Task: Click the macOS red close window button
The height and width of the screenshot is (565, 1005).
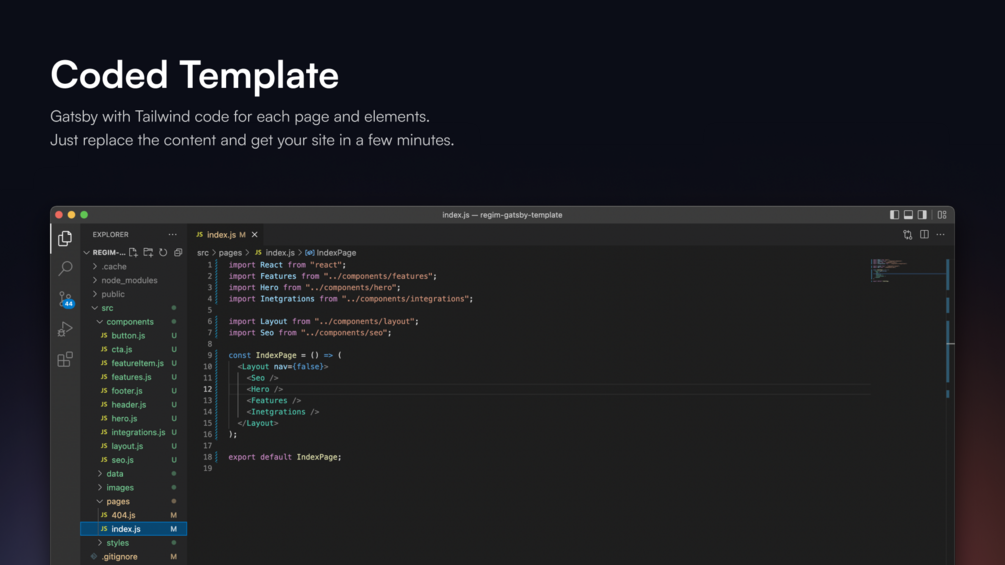Action: pyautogui.click(x=59, y=215)
